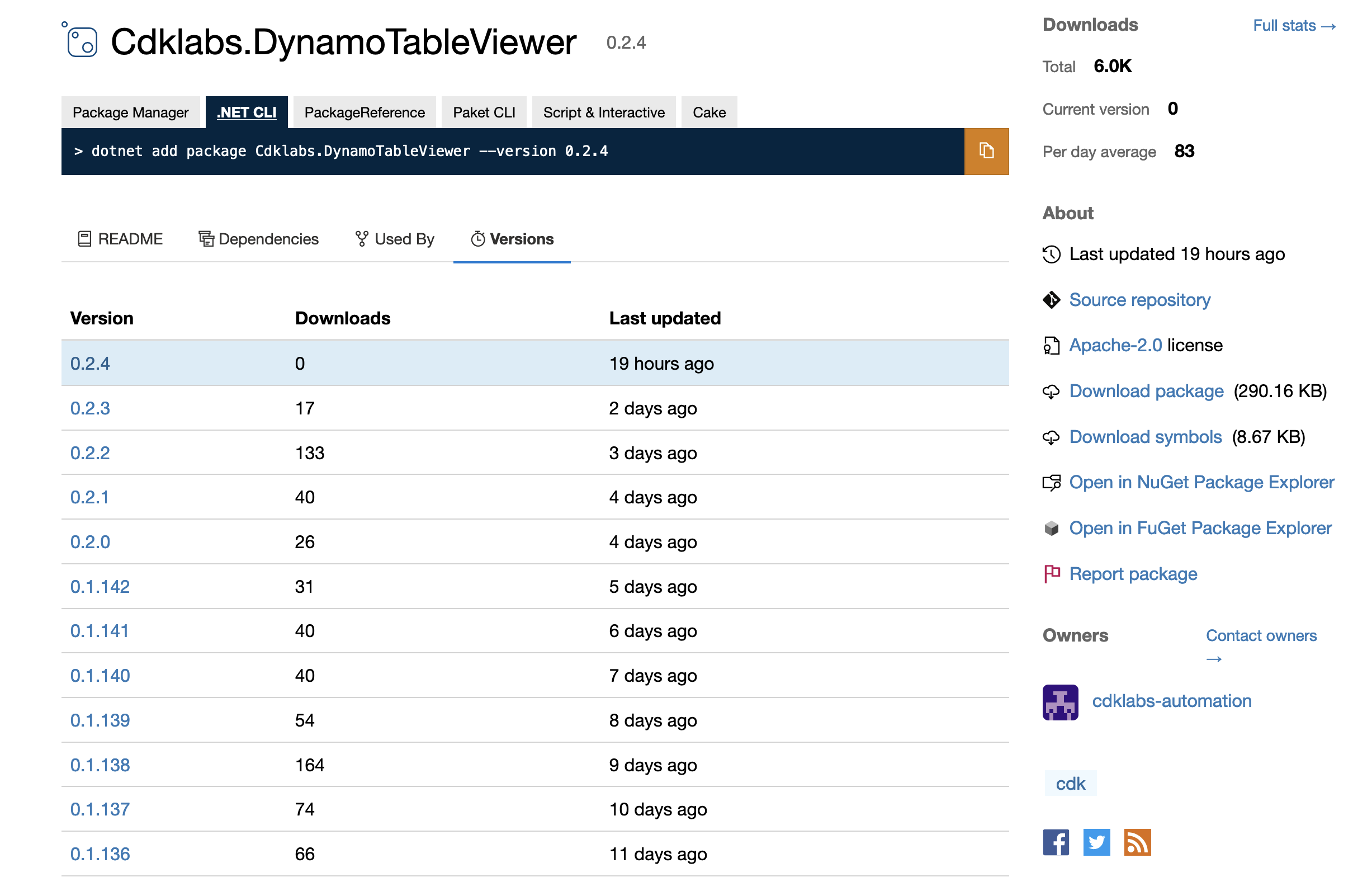Share the package on Facebook
Image resolution: width=1372 pixels, height=877 pixels.
1056,842
